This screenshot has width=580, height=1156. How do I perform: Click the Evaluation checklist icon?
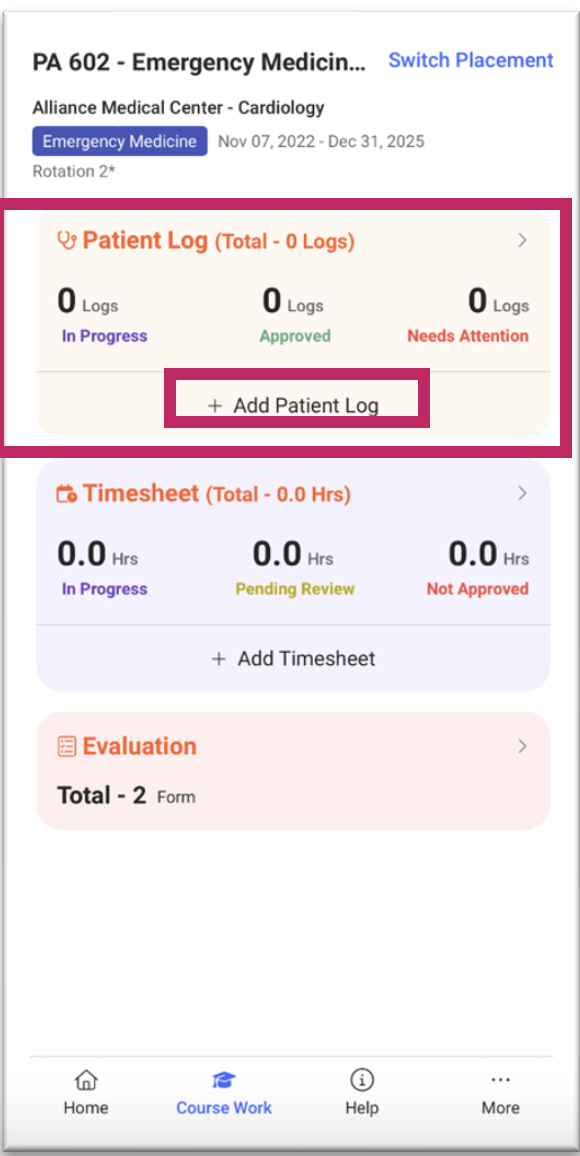pyautogui.click(x=67, y=746)
